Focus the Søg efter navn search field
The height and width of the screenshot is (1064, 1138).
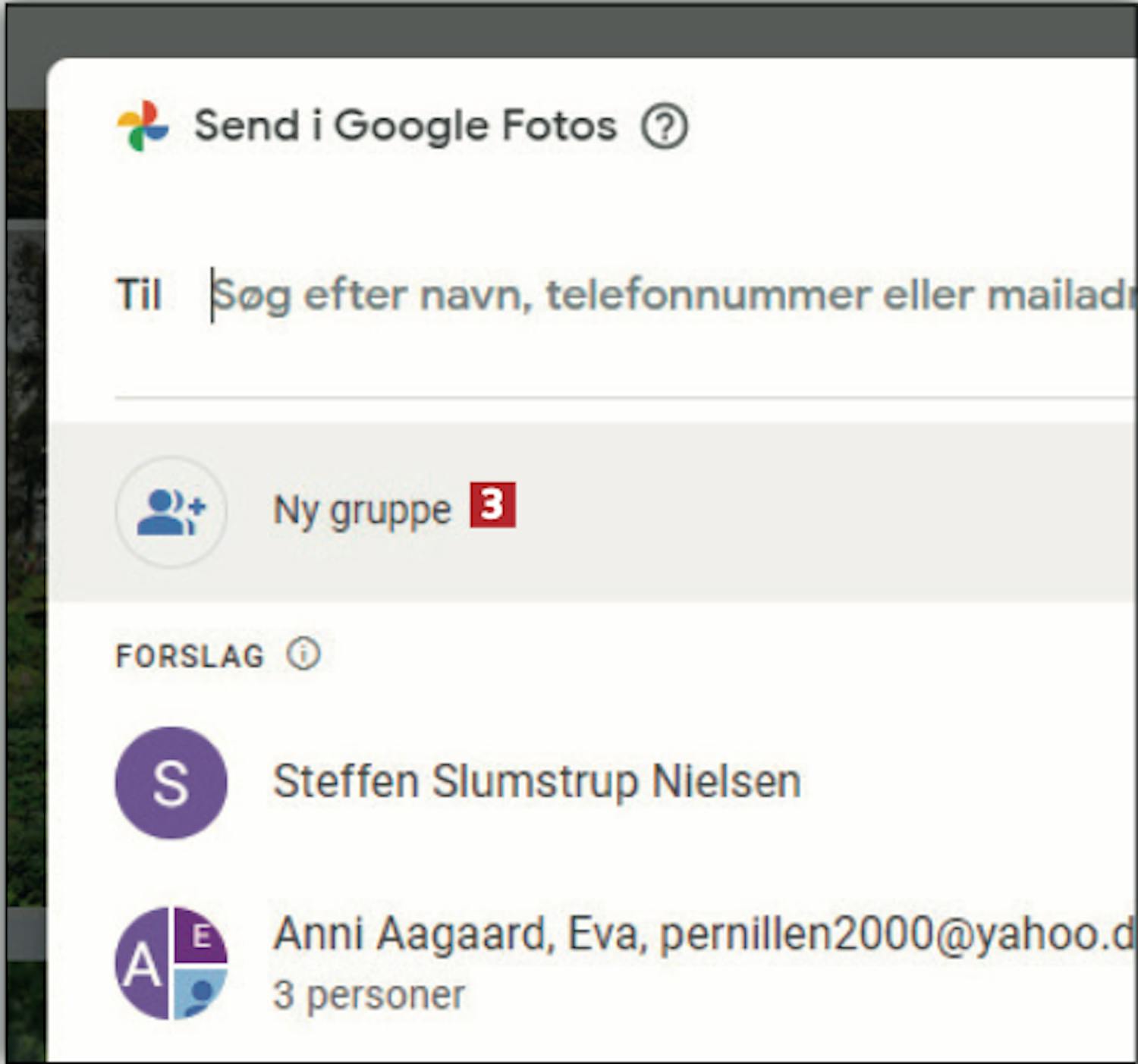click(672, 296)
